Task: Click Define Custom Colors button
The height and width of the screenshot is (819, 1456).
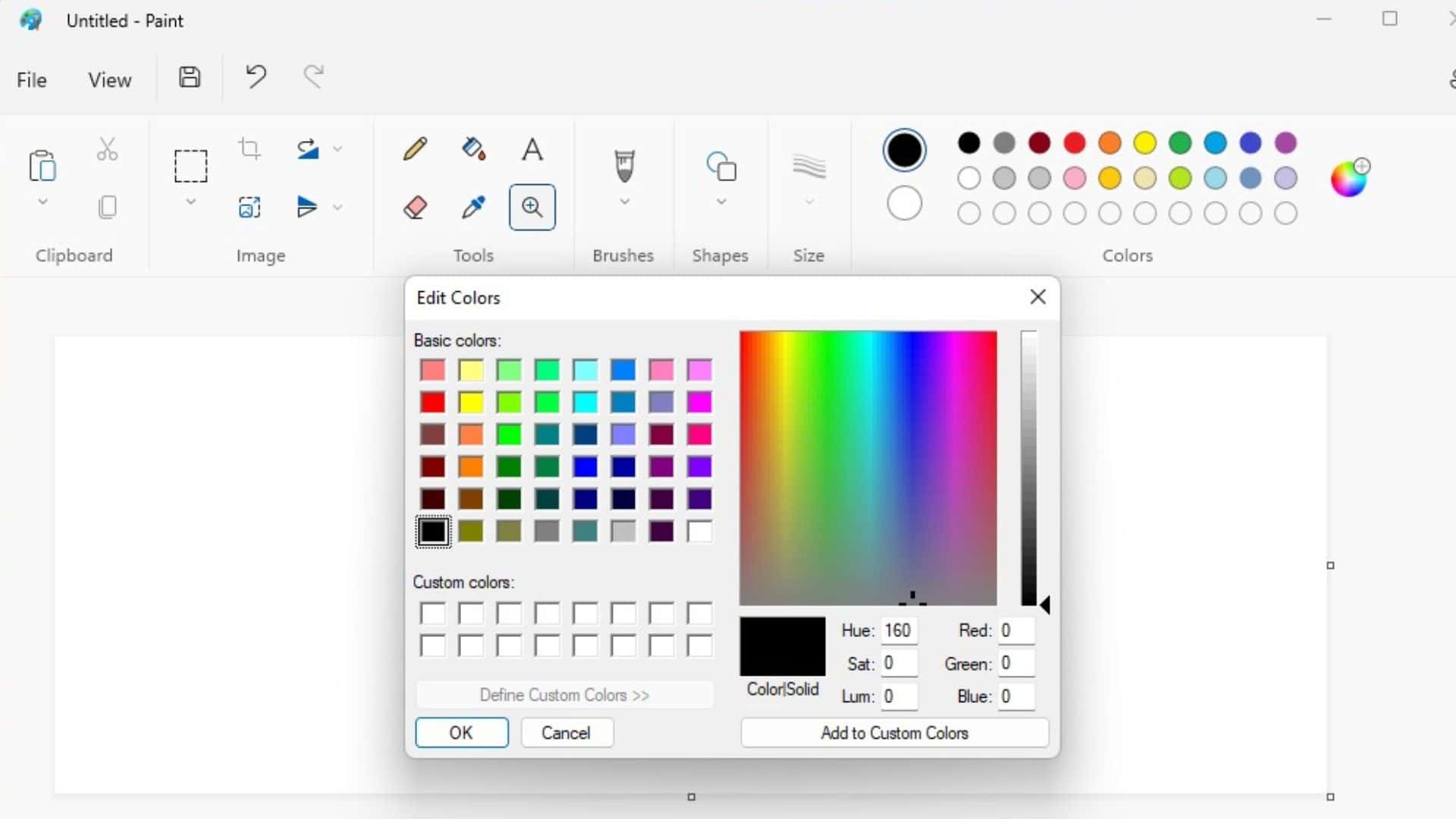Action: point(564,695)
